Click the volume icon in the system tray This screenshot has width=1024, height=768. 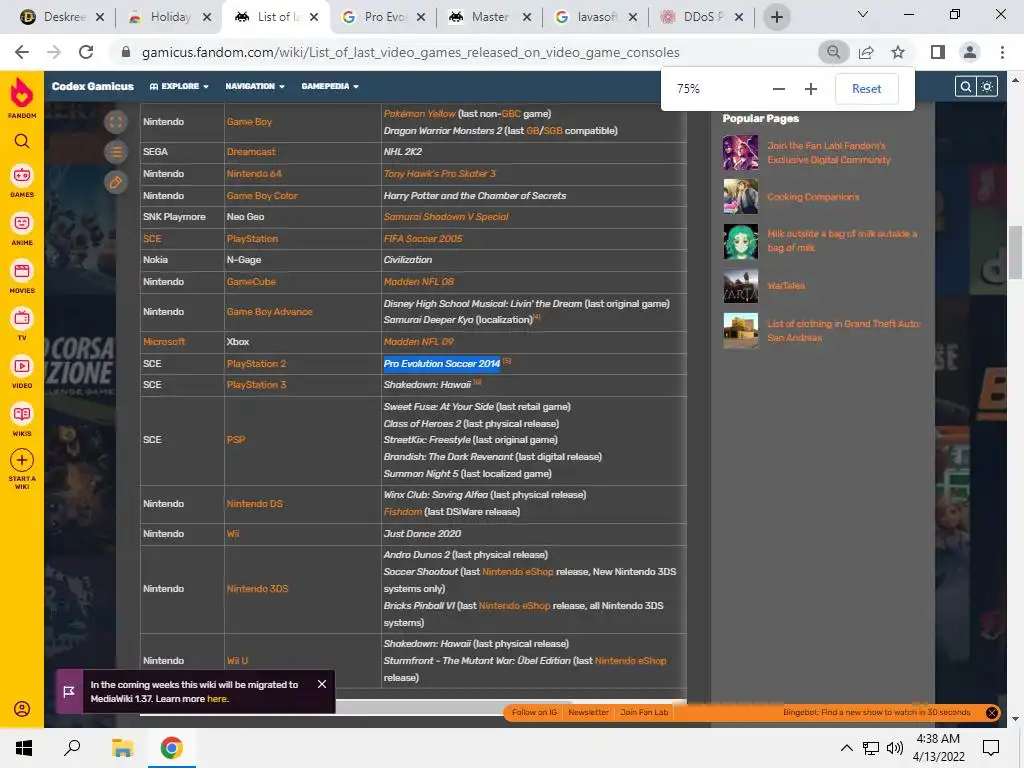(x=895, y=748)
